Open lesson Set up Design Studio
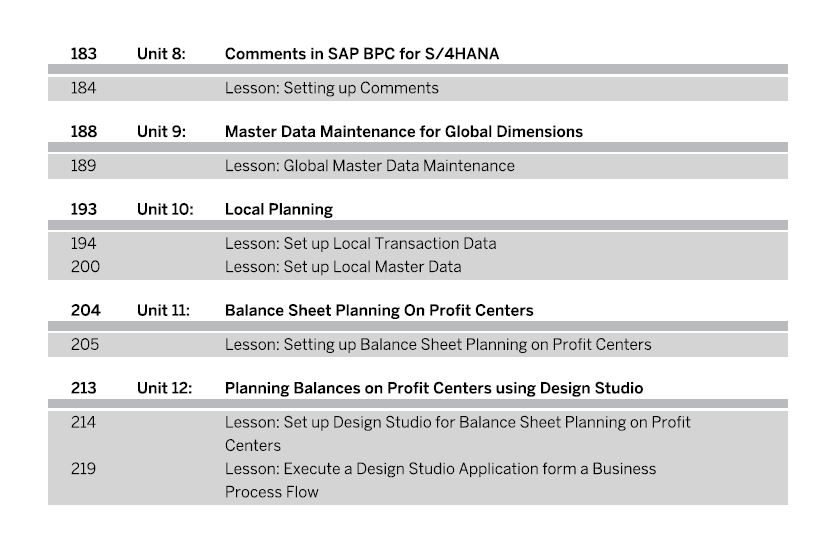 tap(458, 434)
